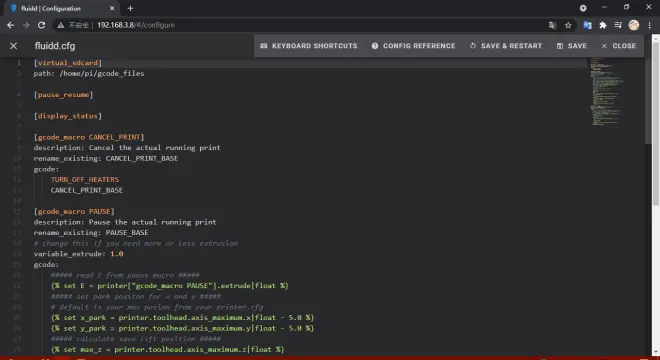
Task: Open the Chrome three-dot menu
Action: (x=649, y=25)
